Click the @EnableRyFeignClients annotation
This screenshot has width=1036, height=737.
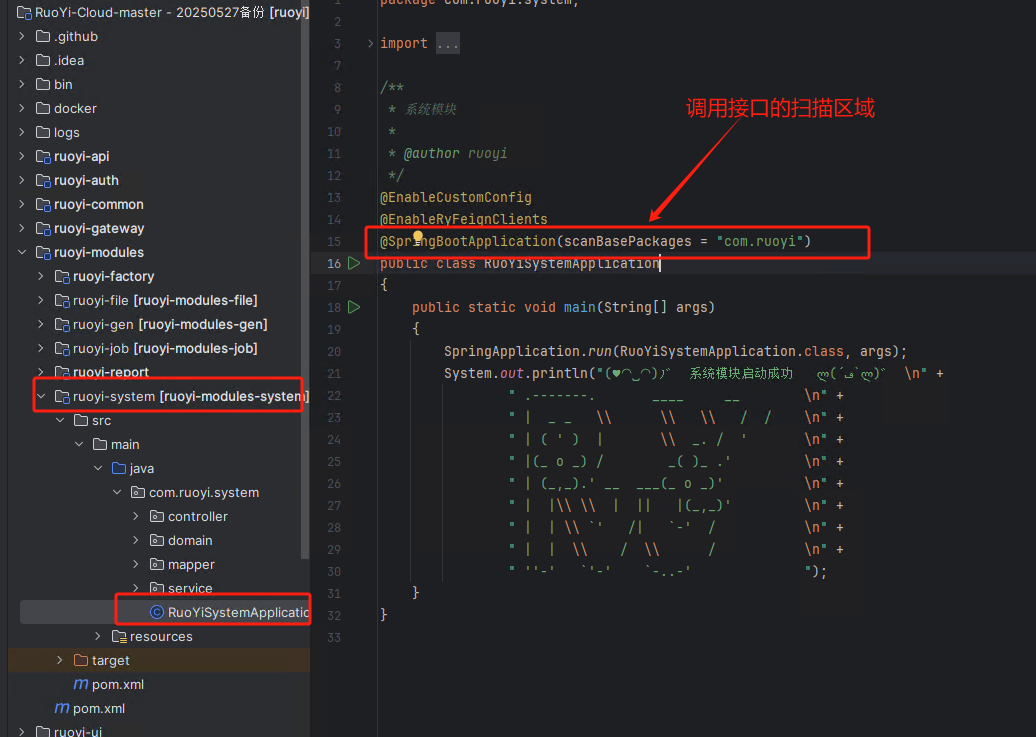(x=464, y=219)
